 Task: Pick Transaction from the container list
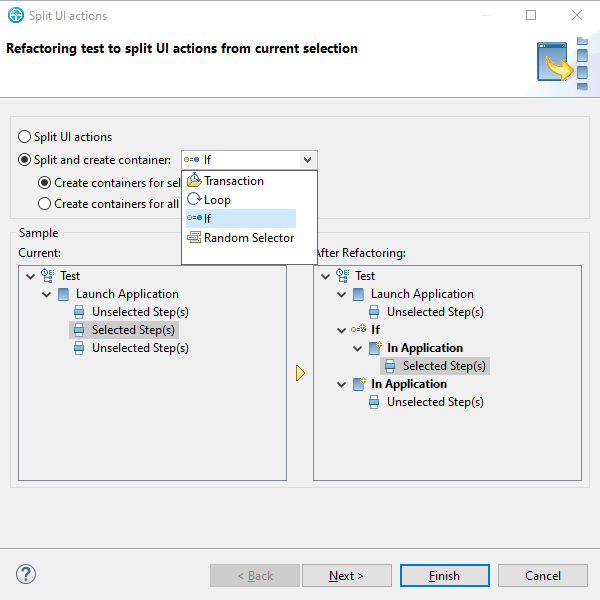[x=240, y=181]
